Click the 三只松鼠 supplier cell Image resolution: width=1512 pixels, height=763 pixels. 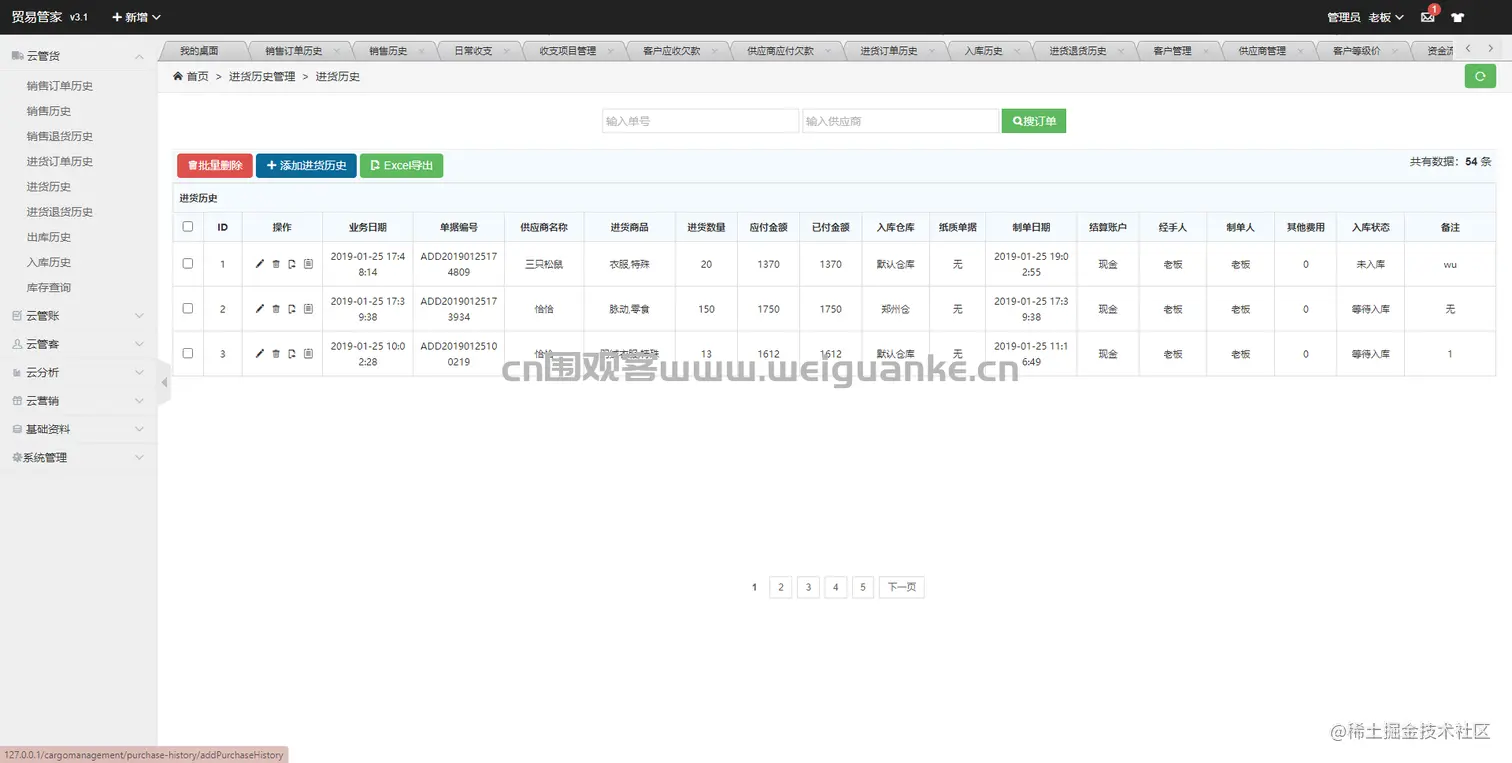coord(544,264)
